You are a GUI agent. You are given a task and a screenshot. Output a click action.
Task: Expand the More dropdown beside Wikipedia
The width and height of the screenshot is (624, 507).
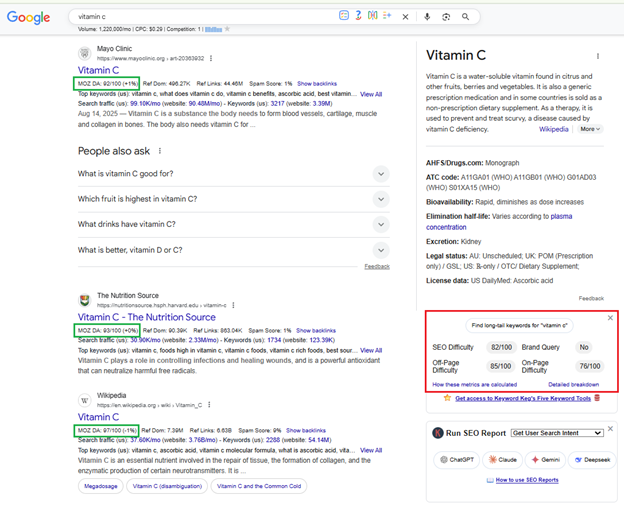(x=589, y=129)
